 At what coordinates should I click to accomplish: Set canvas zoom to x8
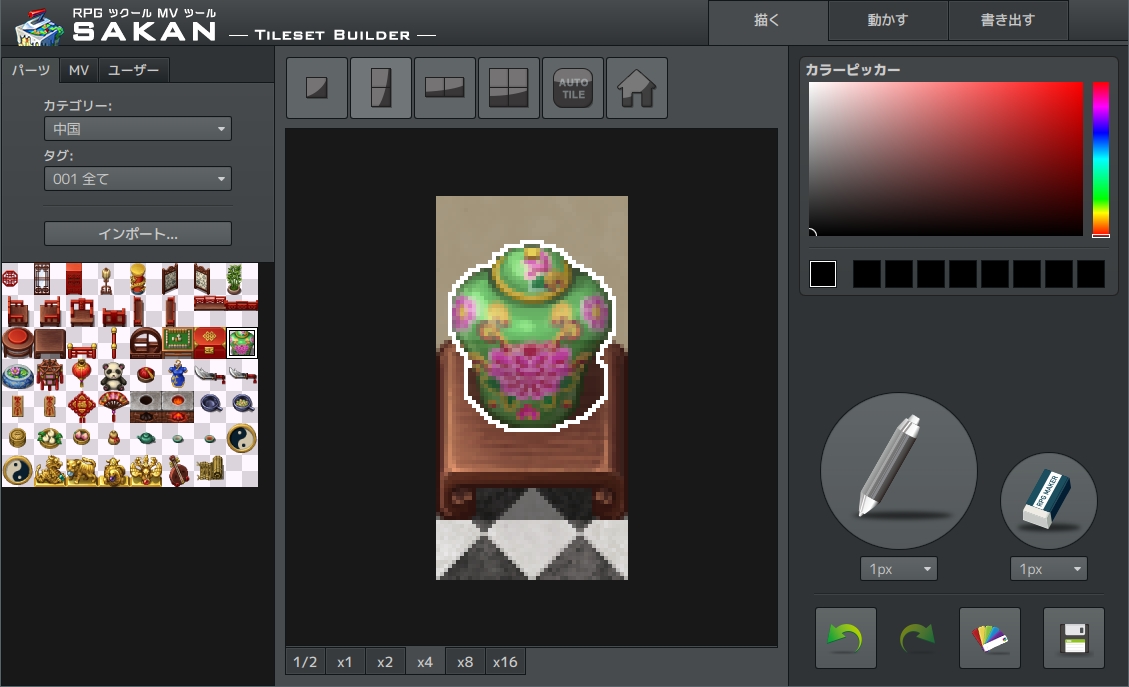click(465, 662)
